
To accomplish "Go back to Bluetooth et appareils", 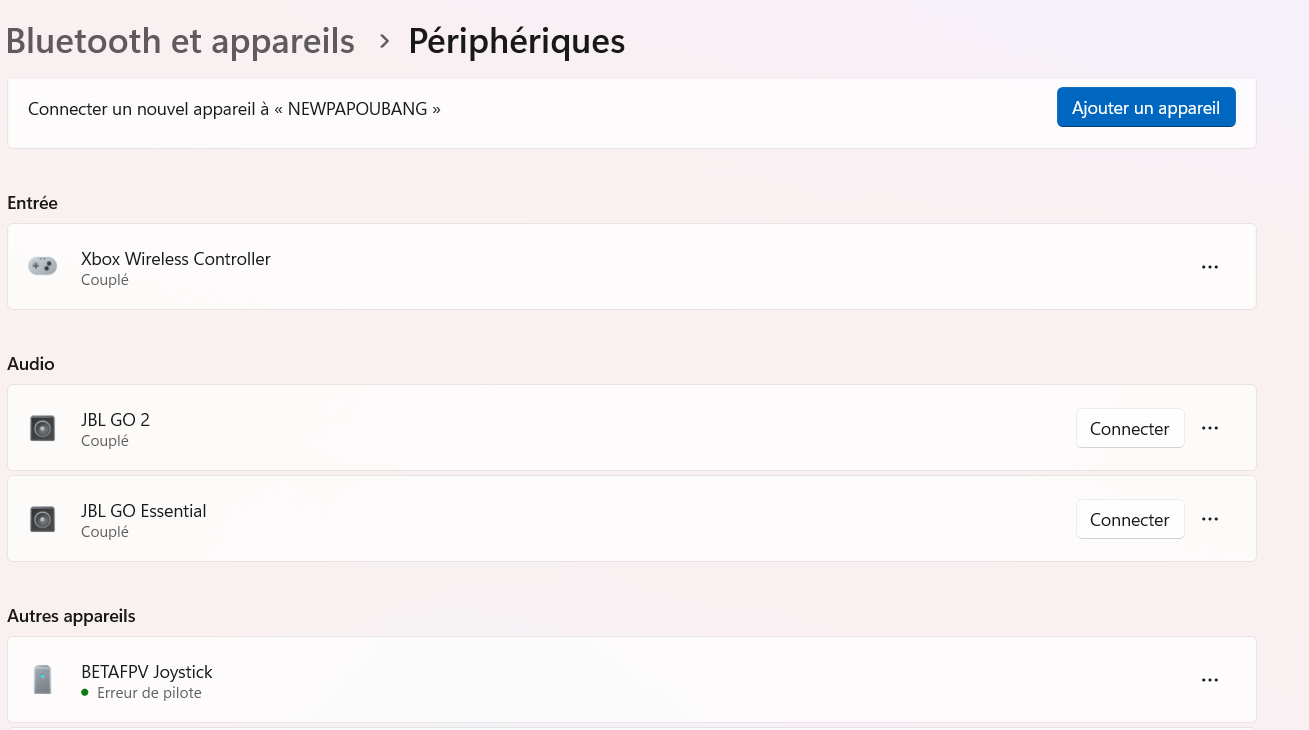I will click(180, 41).
